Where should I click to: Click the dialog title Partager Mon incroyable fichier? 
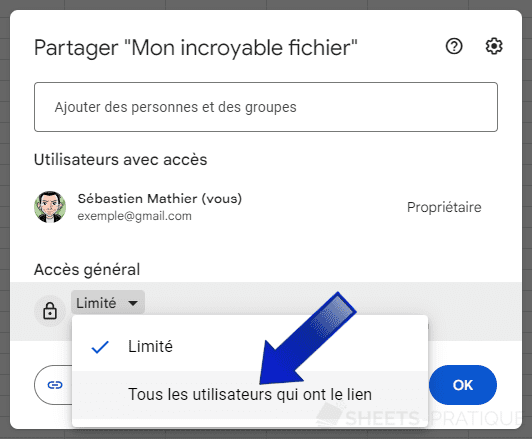click(x=196, y=48)
